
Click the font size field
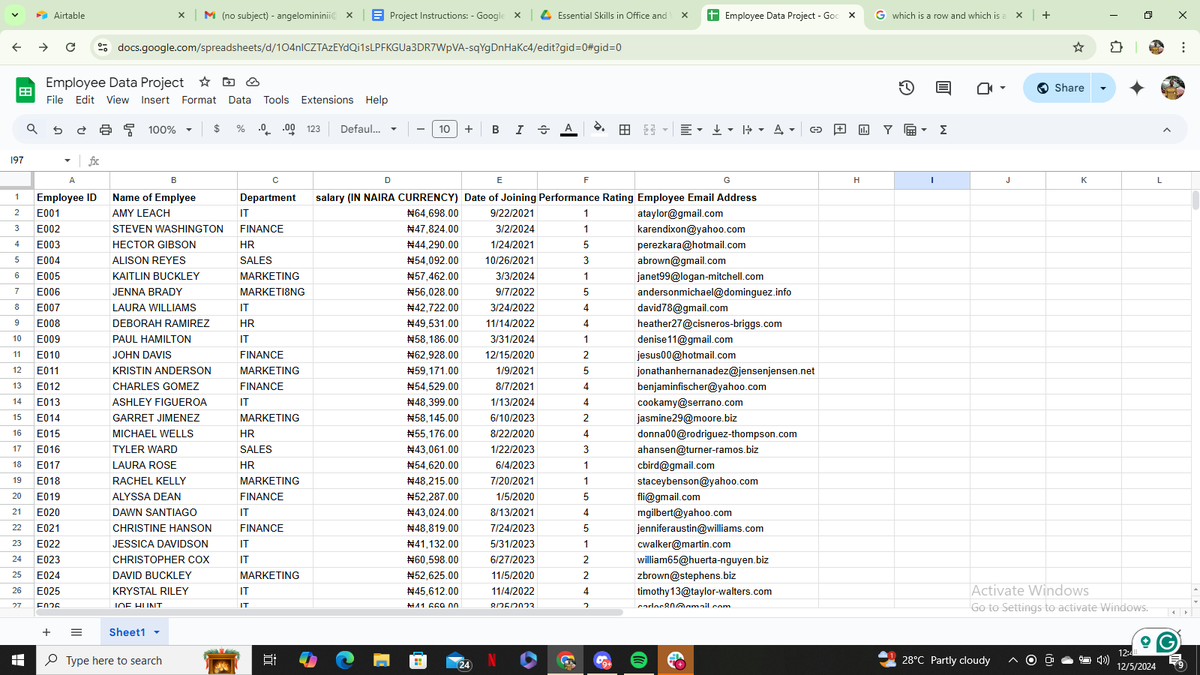click(x=445, y=129)
